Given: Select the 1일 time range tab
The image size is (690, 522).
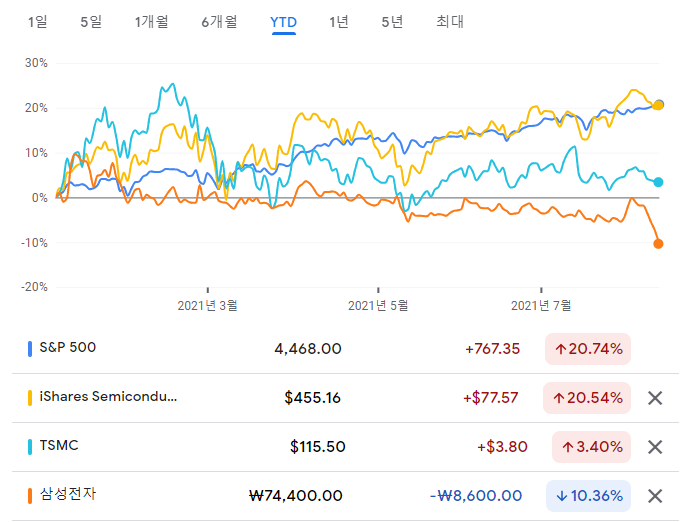Looking at the screenshot, I should click(37, 22).
